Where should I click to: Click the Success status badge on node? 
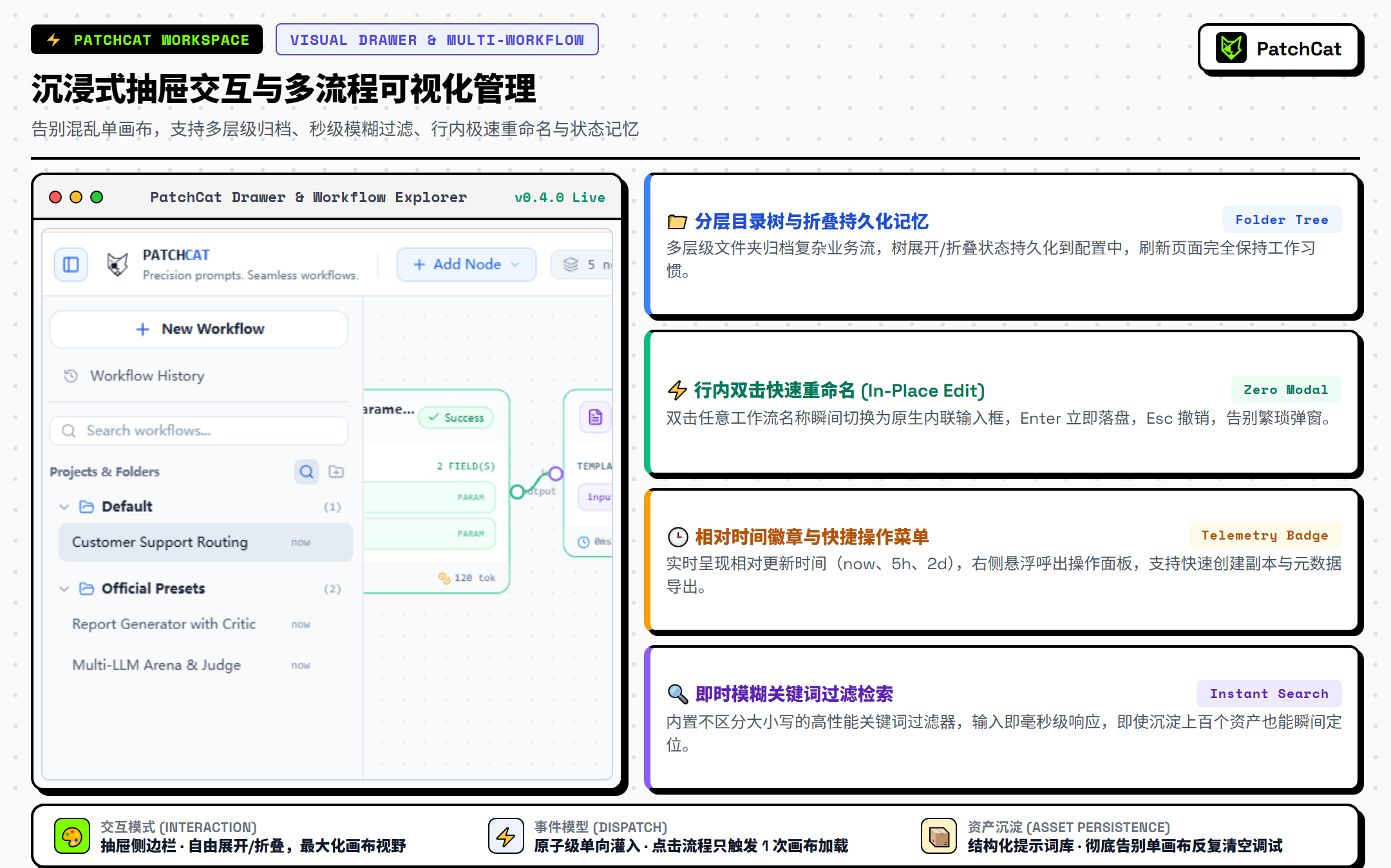456,417
